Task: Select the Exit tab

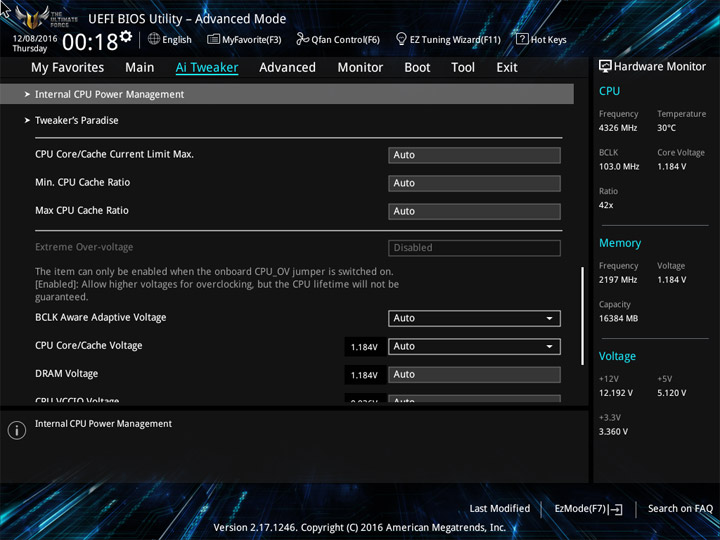Action: pos(507,68)
